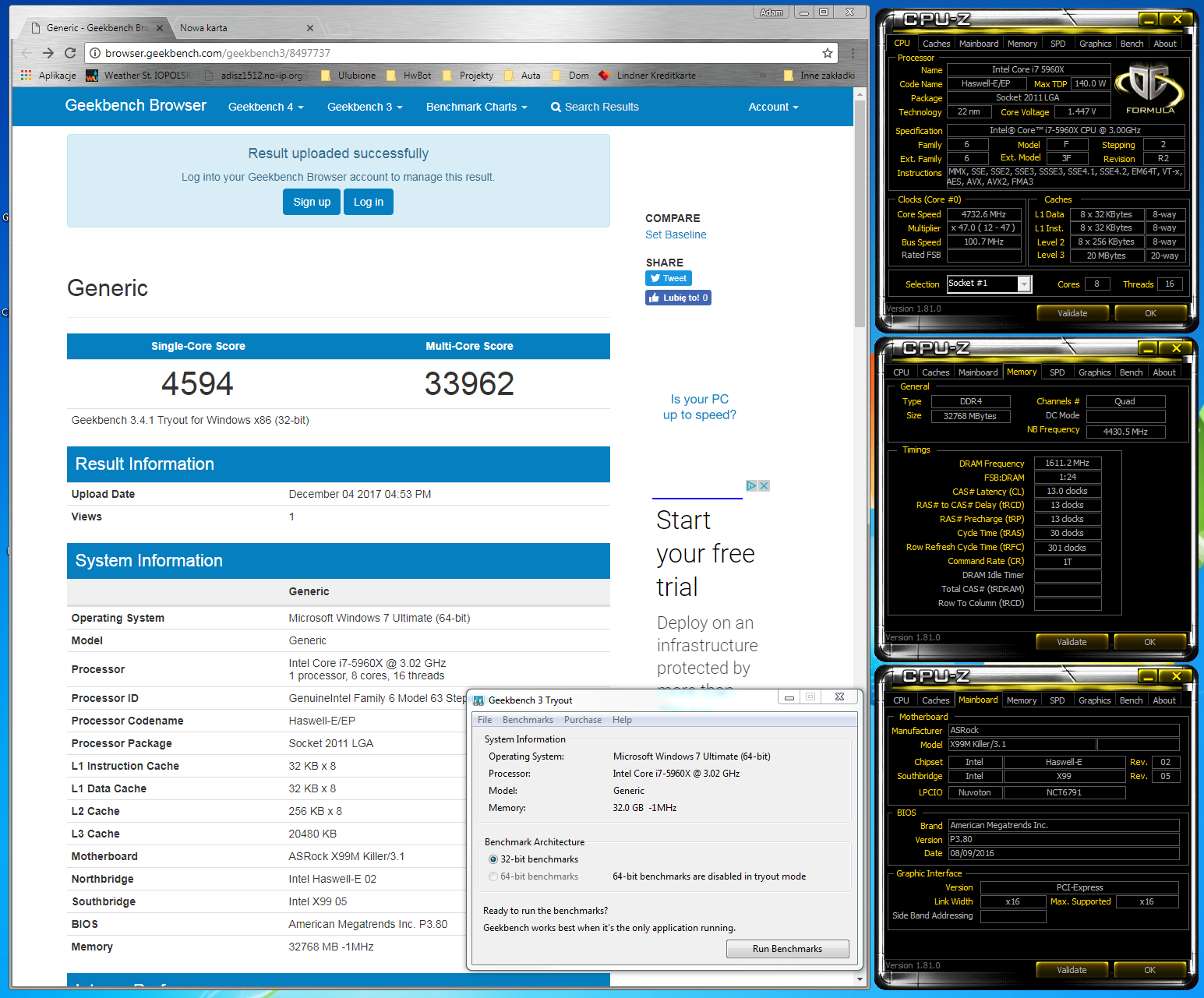Click the DRAM Frequency value 1611.2 MHz
The height and width of the screenshot is (998, 1204).
click(x=1067, y=463)
